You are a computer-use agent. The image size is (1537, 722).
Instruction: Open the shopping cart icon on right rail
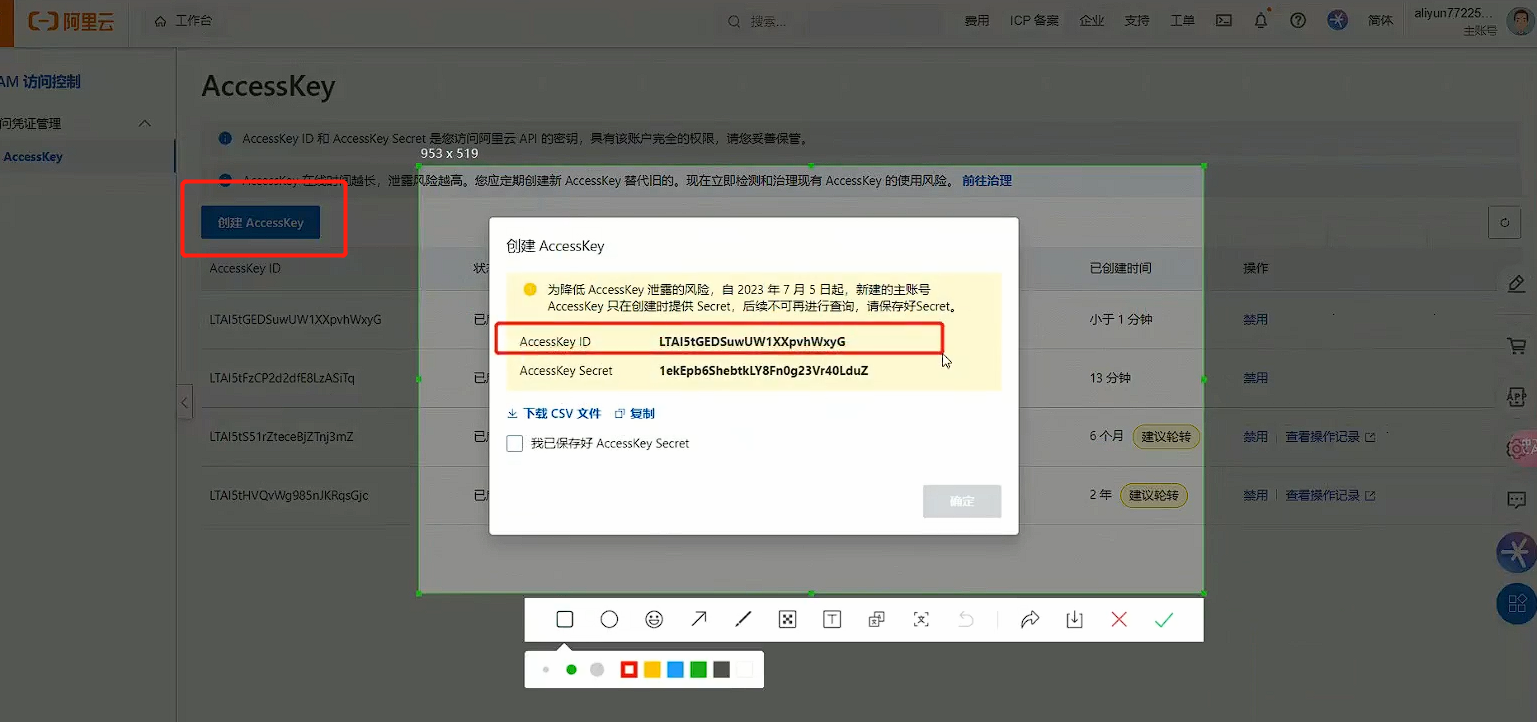pyautogui.click(x=1516, y=345)
